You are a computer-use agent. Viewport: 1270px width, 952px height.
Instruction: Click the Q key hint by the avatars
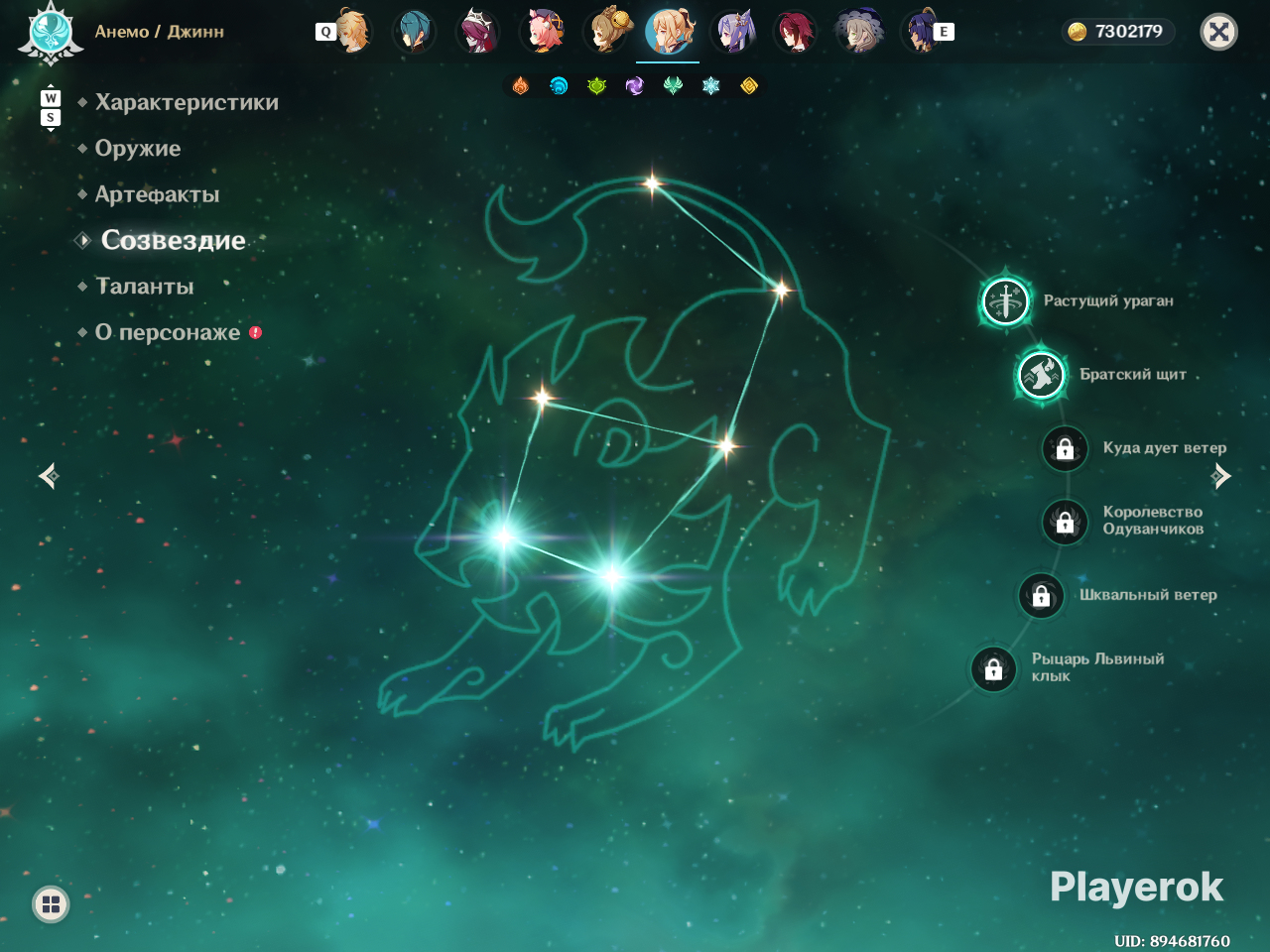click(324, 32)
